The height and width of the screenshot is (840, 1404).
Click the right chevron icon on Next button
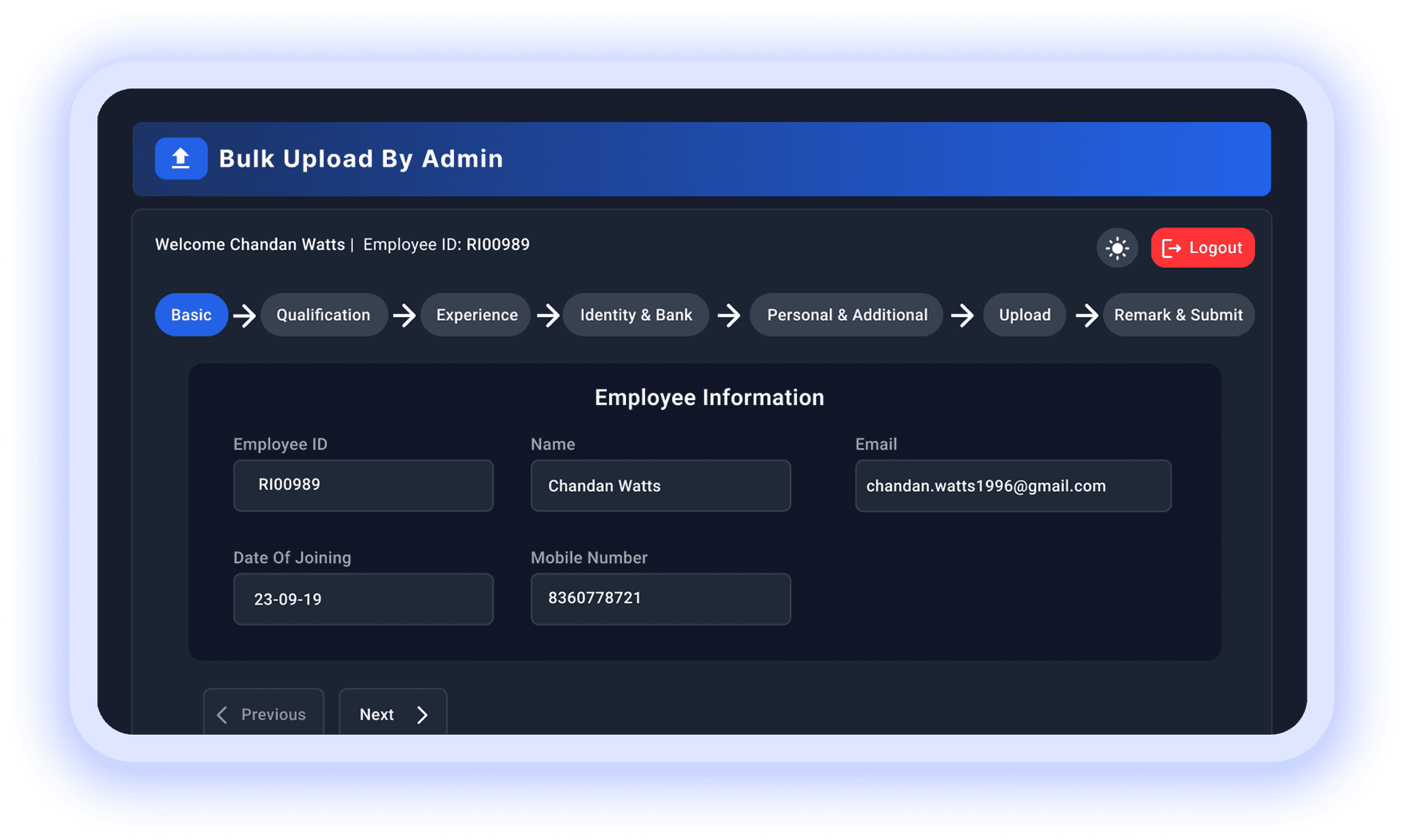(x=422, y=714)
